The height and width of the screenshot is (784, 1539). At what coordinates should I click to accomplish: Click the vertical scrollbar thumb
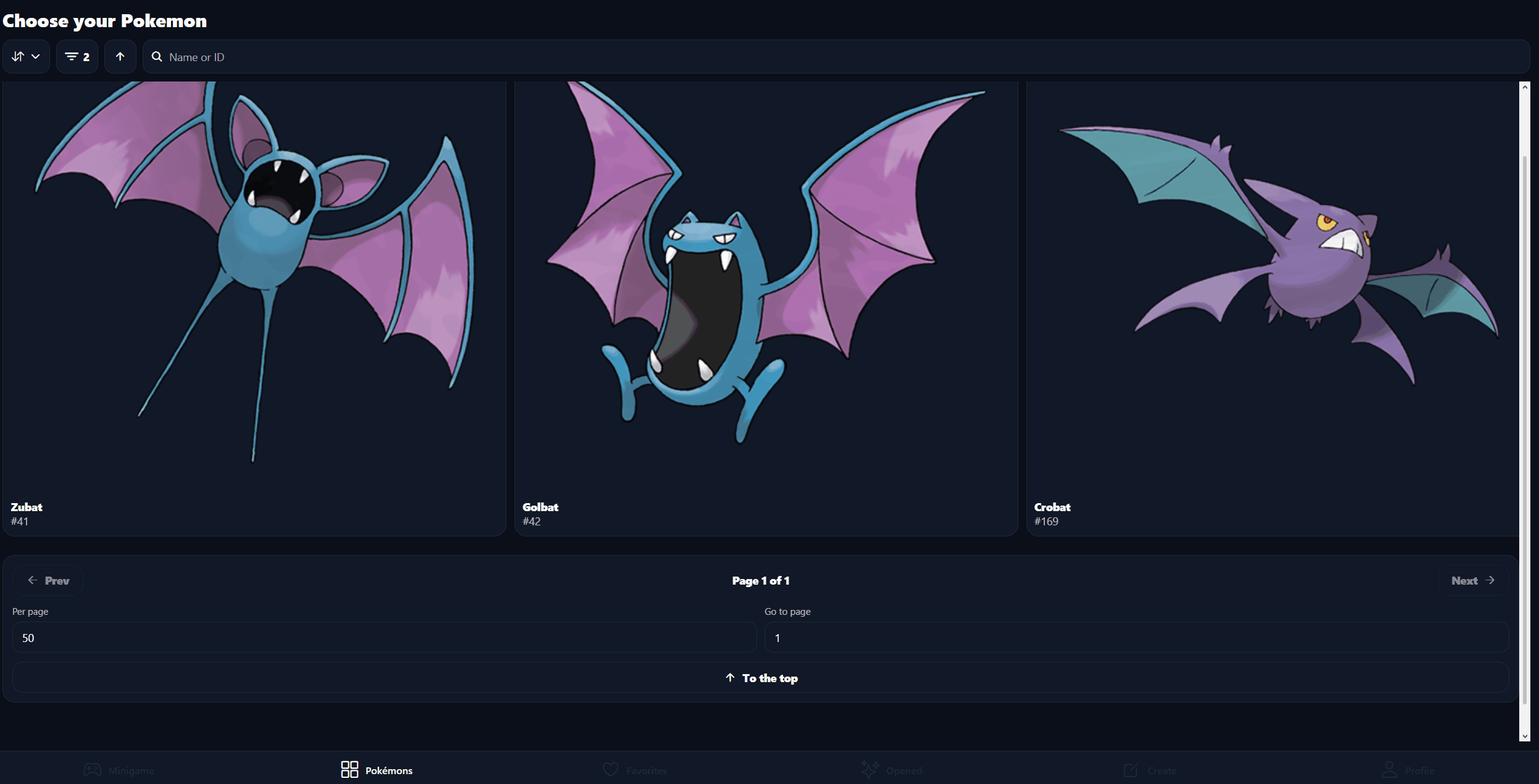(1525, 429)
